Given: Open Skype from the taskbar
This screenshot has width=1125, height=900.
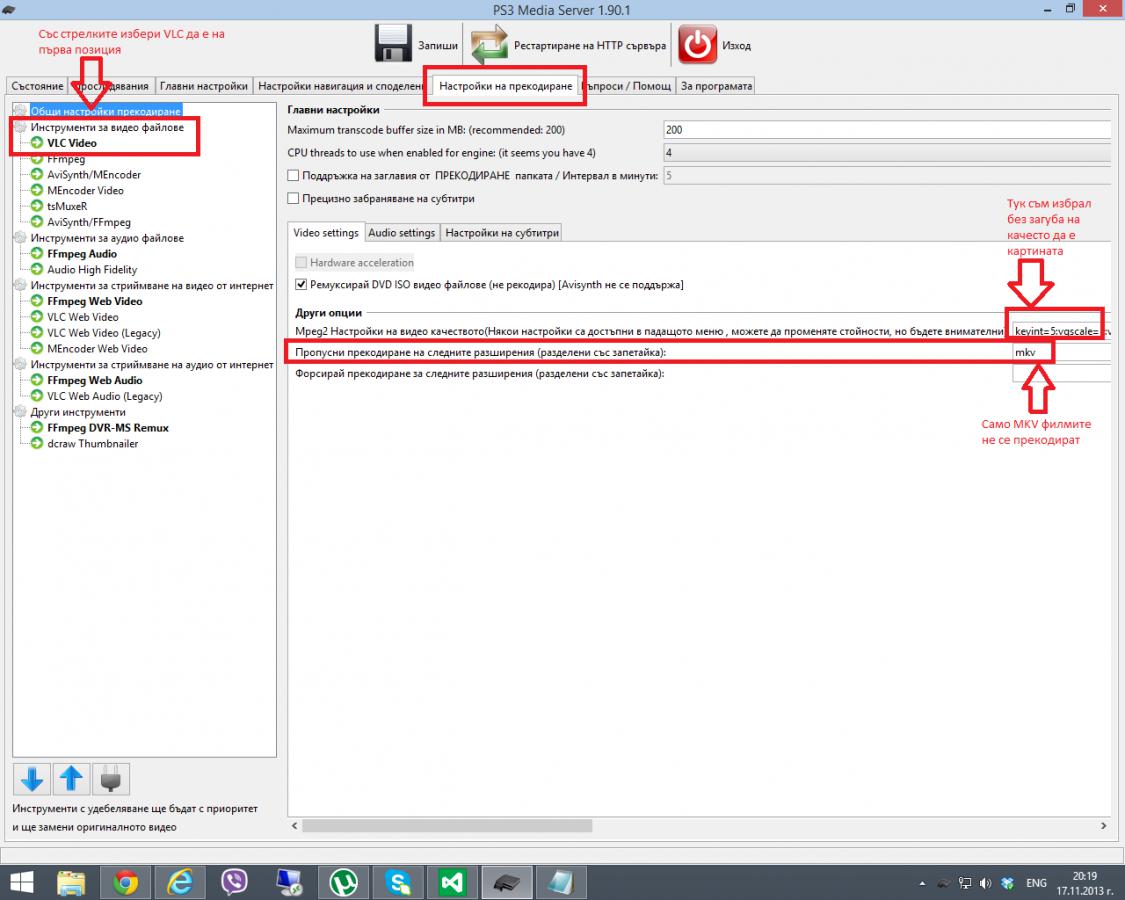Looking at the screenshot, I should coord(397,882).
